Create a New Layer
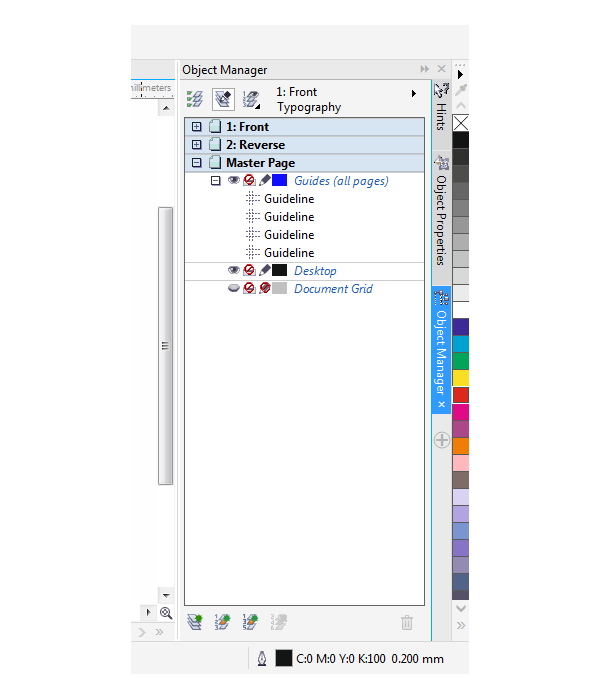Image resolution: width=600 pixels, height=700 pixels. [x=195, y=622]
